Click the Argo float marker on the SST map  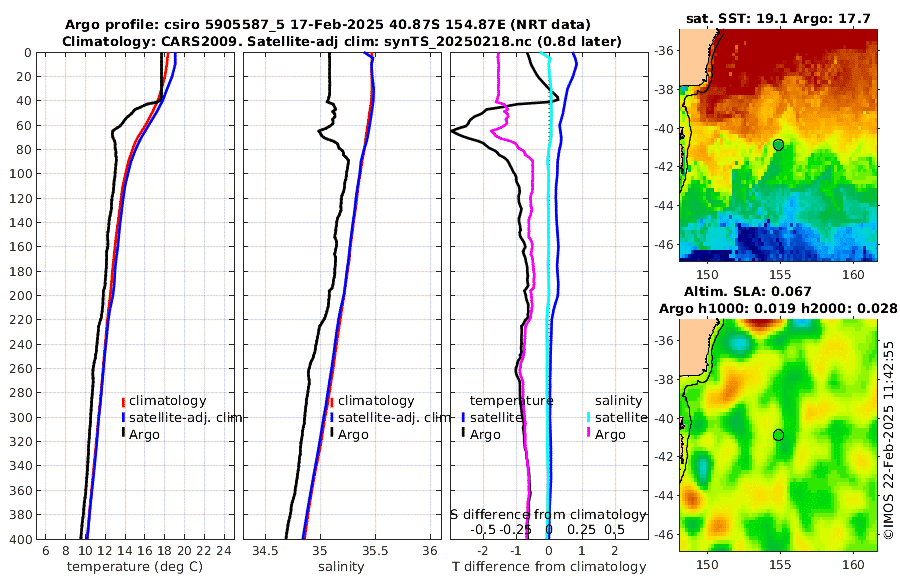tap(778, 145)
